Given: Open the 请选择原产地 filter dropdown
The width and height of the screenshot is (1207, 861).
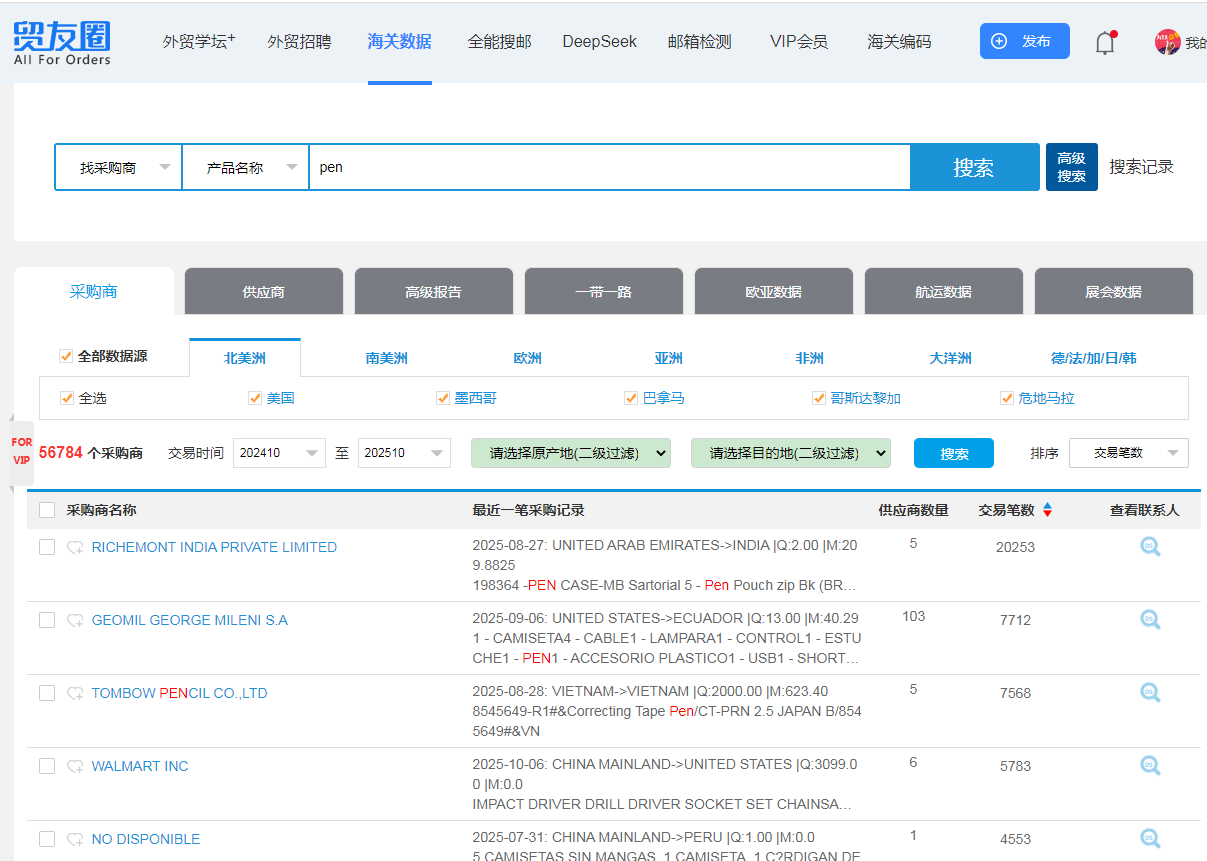Looking at the screenshot, I should 570,453.
